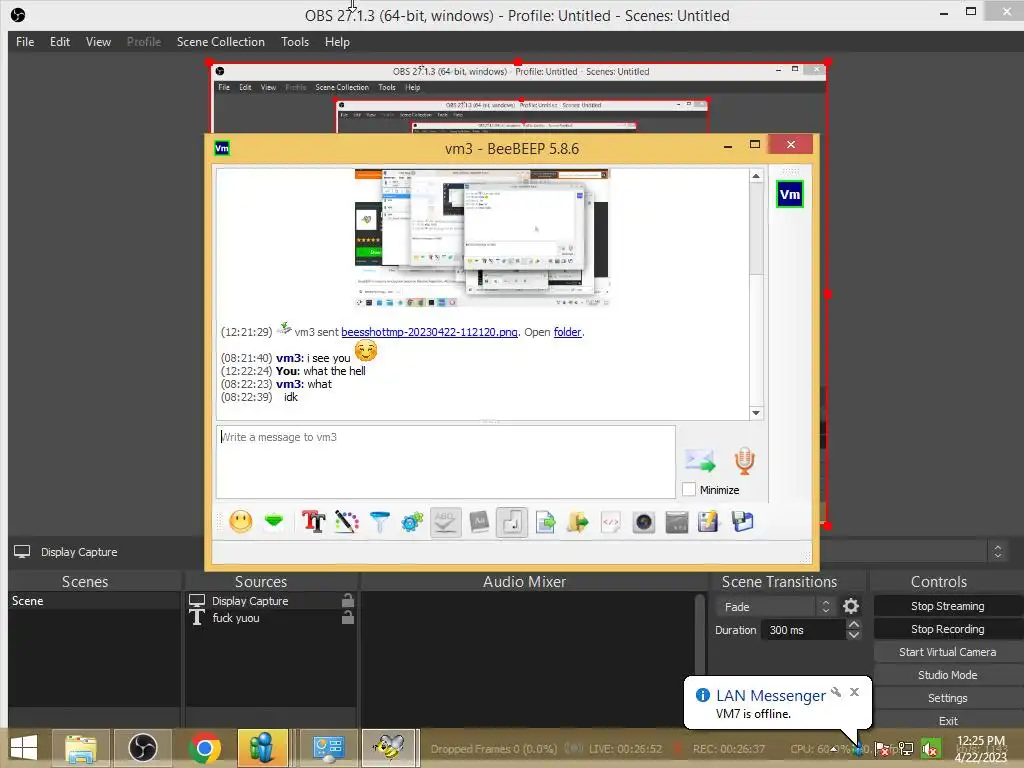Viewport: 1024px width, 768px height.
Task: Click the dark gray panel icon in BeeBEEP toolbar
Action: (677, 522)
